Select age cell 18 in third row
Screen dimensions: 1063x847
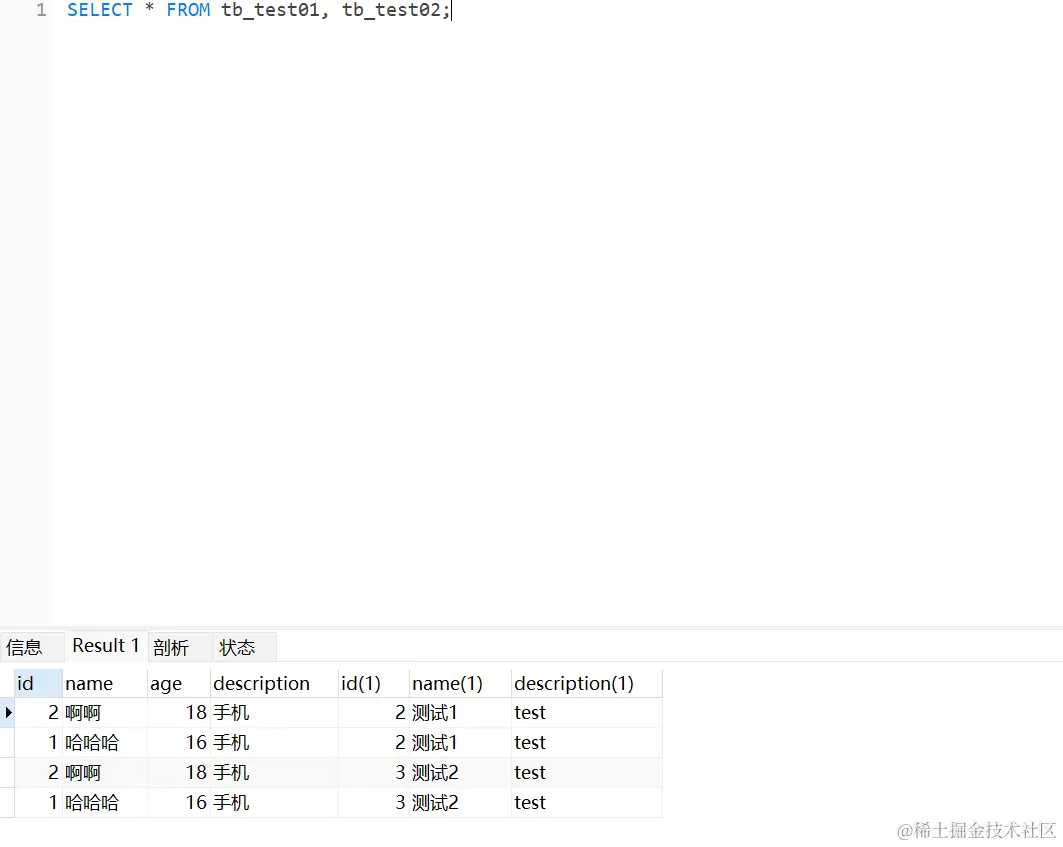pos(178,772)
